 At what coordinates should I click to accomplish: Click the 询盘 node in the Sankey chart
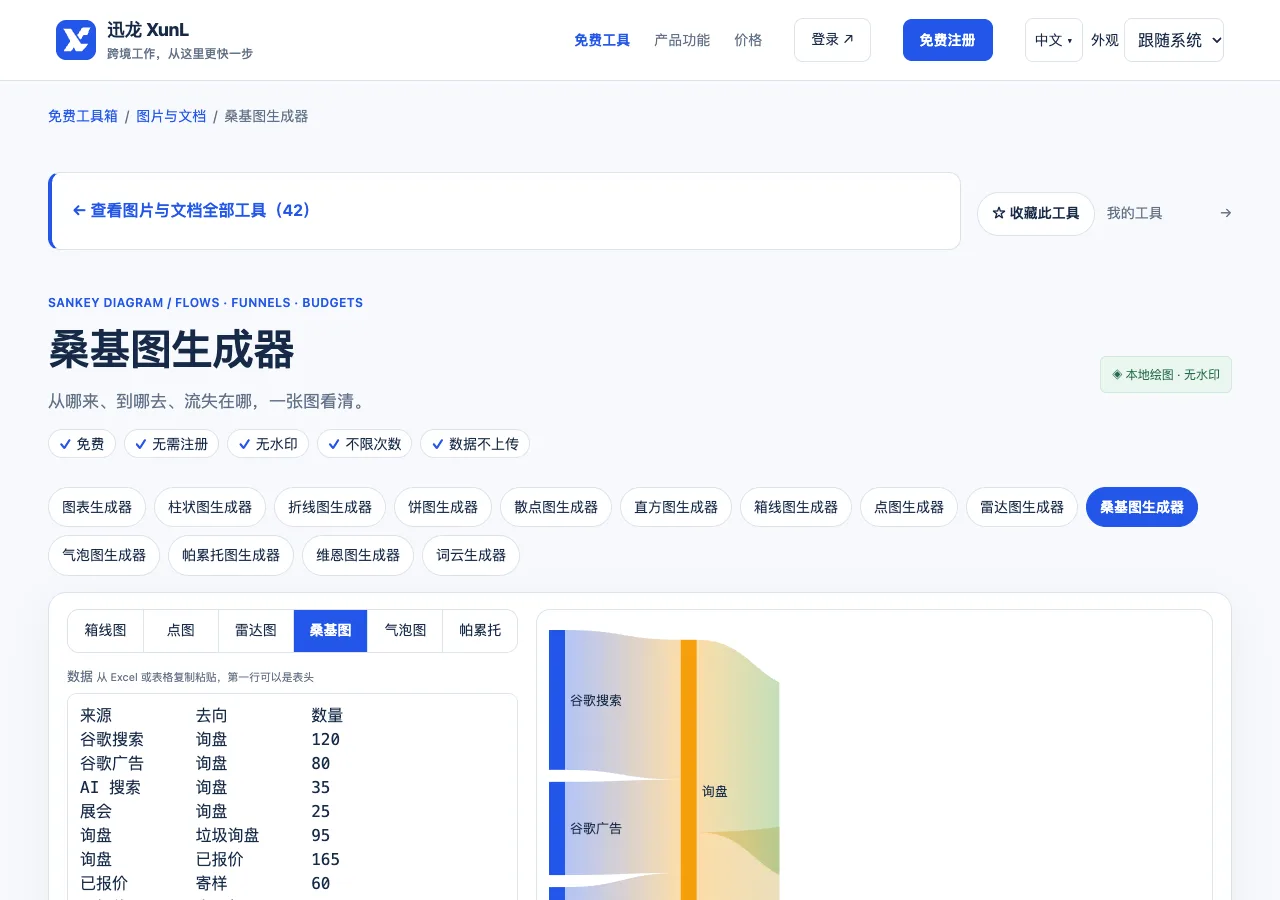[x=689, y=770]
